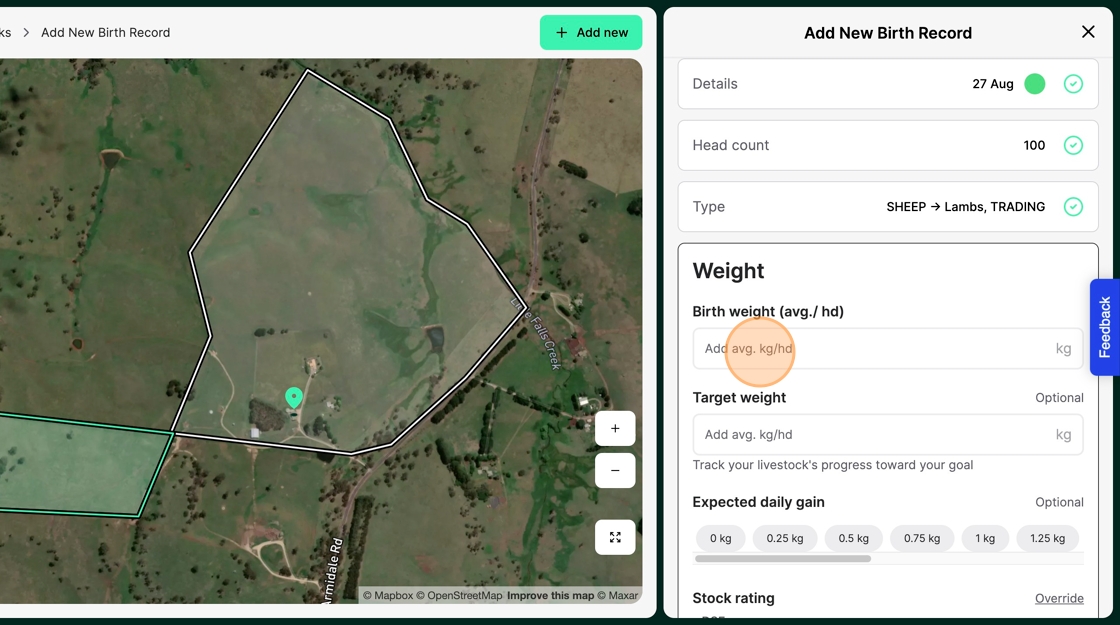The image size is (1120, 625).
Task: Focus the Birth weight avg kg/hd field
Action: pyautogui.click(x=888, y=349)
